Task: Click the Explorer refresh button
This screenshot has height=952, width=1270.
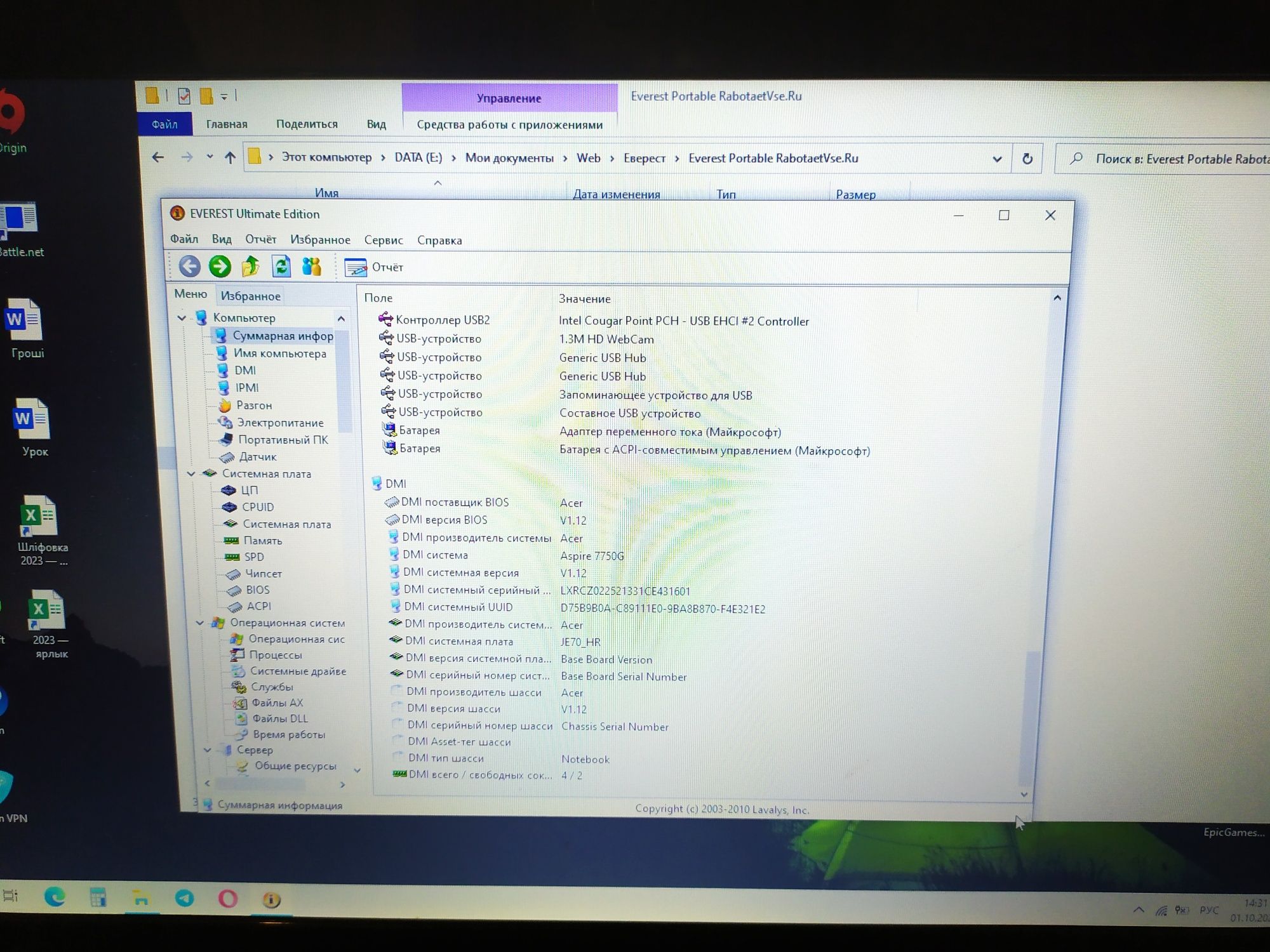Action: tap(1027, 159)
